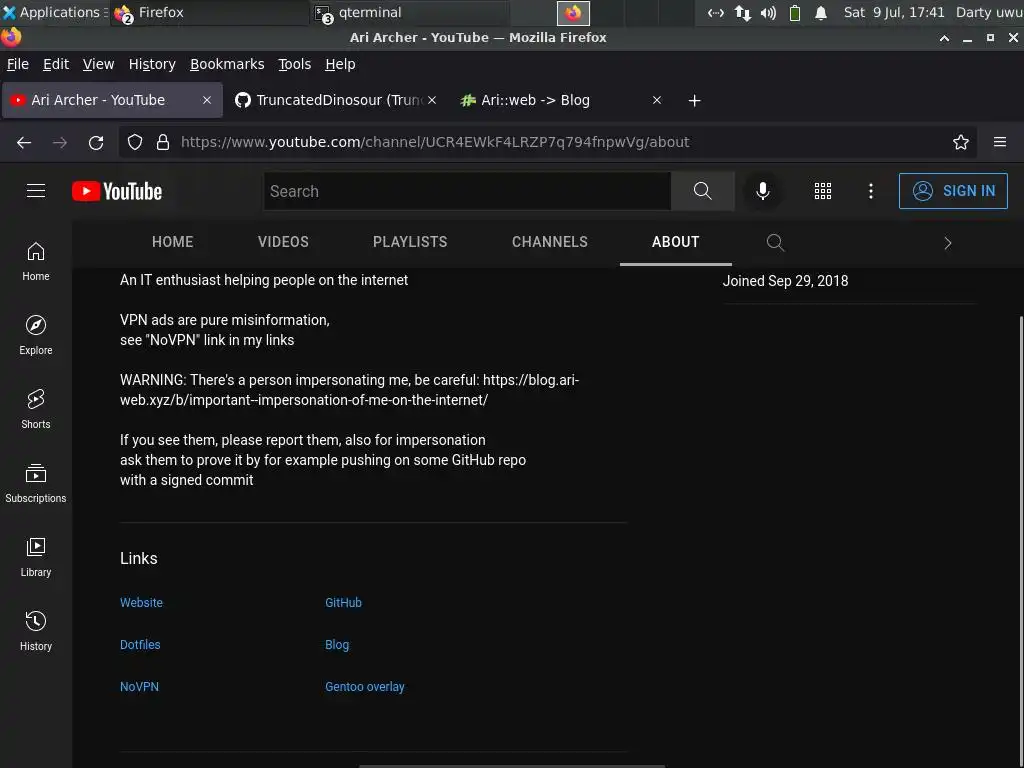Switch to qterminal in the taskbar
This screenshot has width=1024, height=768.
408,12
